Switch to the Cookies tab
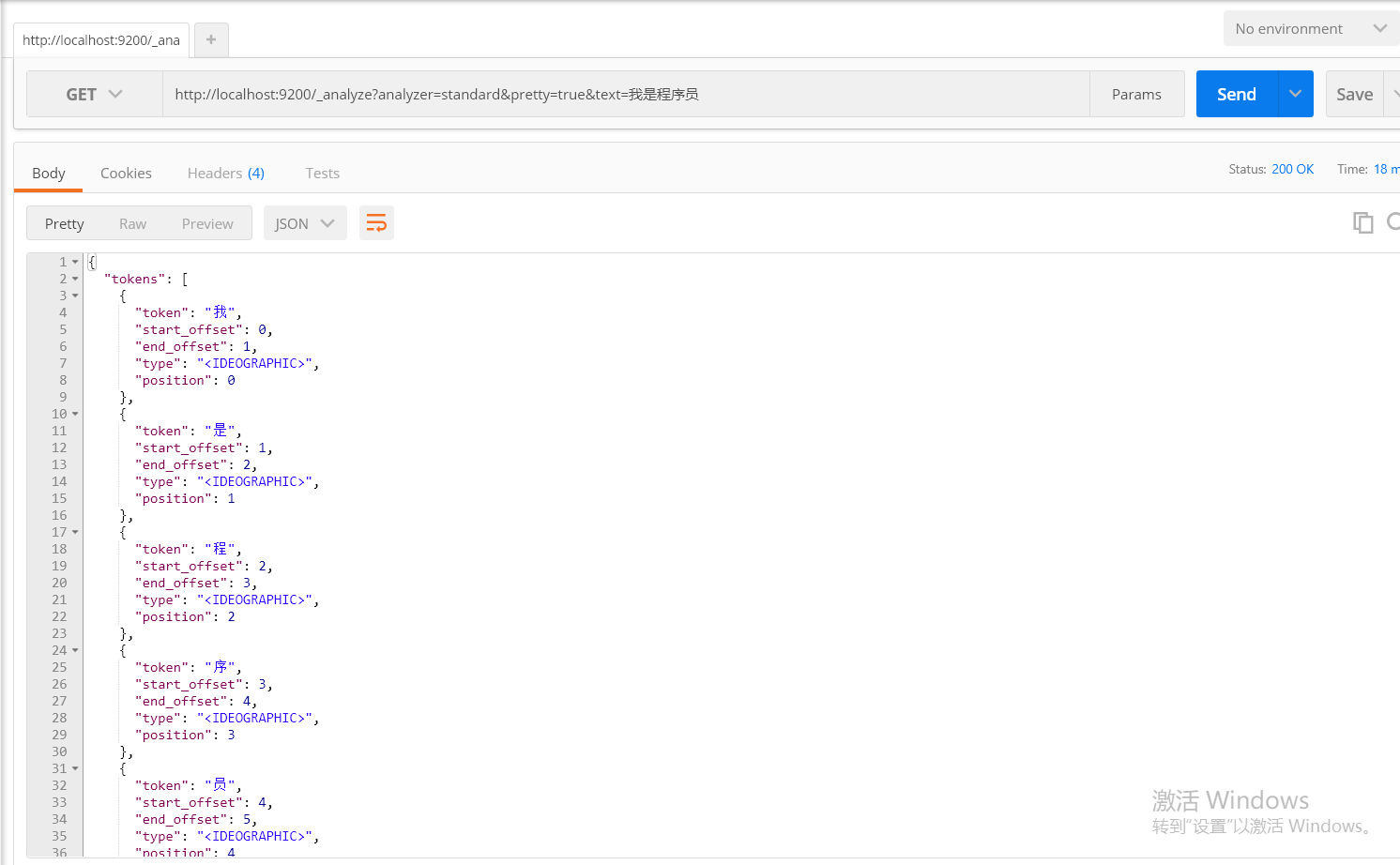Image resolution: width=1400 pixels, height=865 pixels. click(x=126, y=173)
